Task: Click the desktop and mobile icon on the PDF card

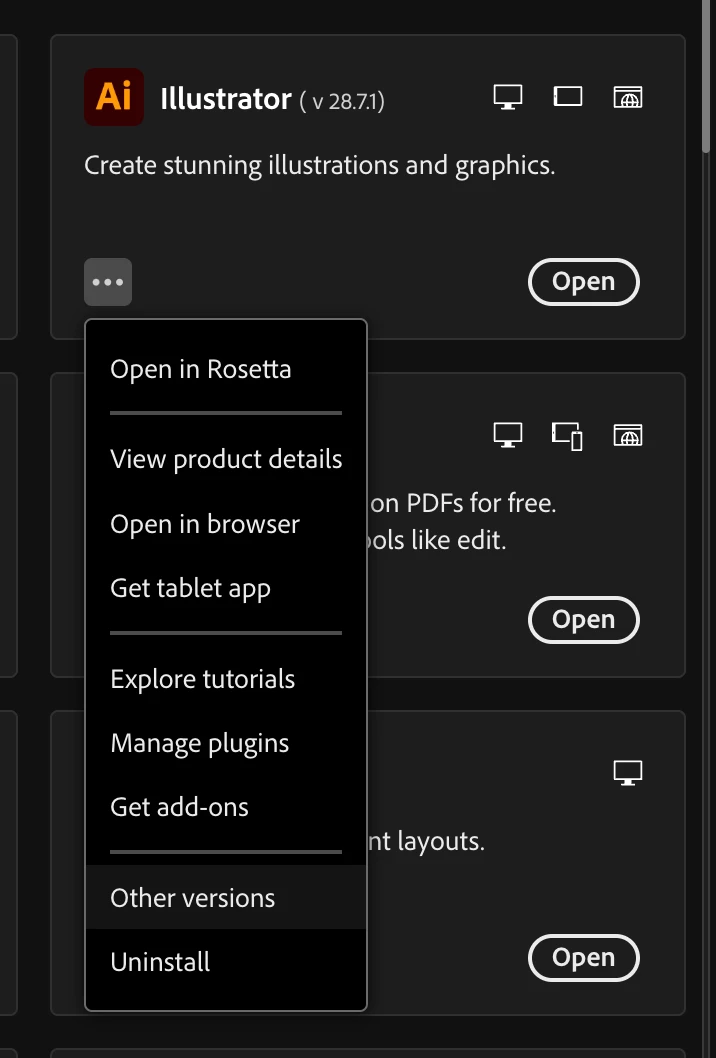Action: tap(568, 436)
